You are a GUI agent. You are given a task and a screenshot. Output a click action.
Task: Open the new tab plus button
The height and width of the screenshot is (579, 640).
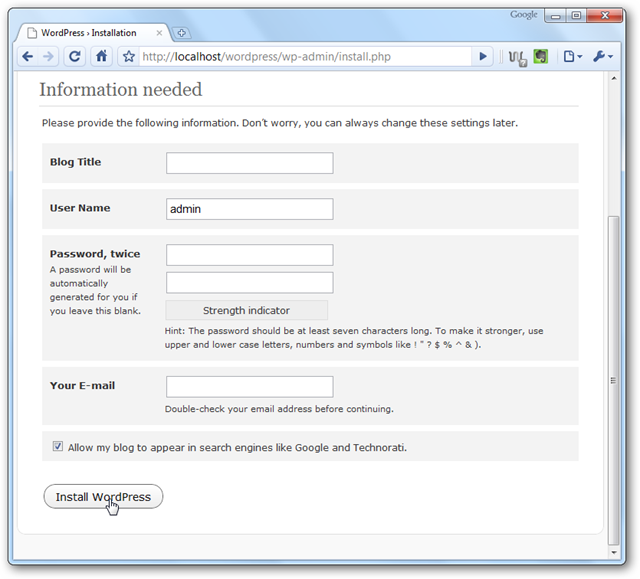(x=182, y=33)
